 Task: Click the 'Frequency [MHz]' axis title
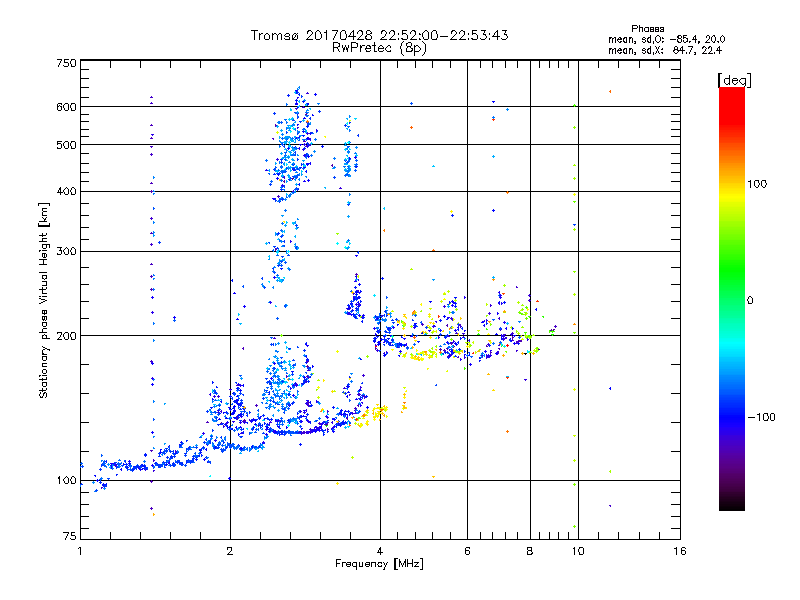coord(379,564)
